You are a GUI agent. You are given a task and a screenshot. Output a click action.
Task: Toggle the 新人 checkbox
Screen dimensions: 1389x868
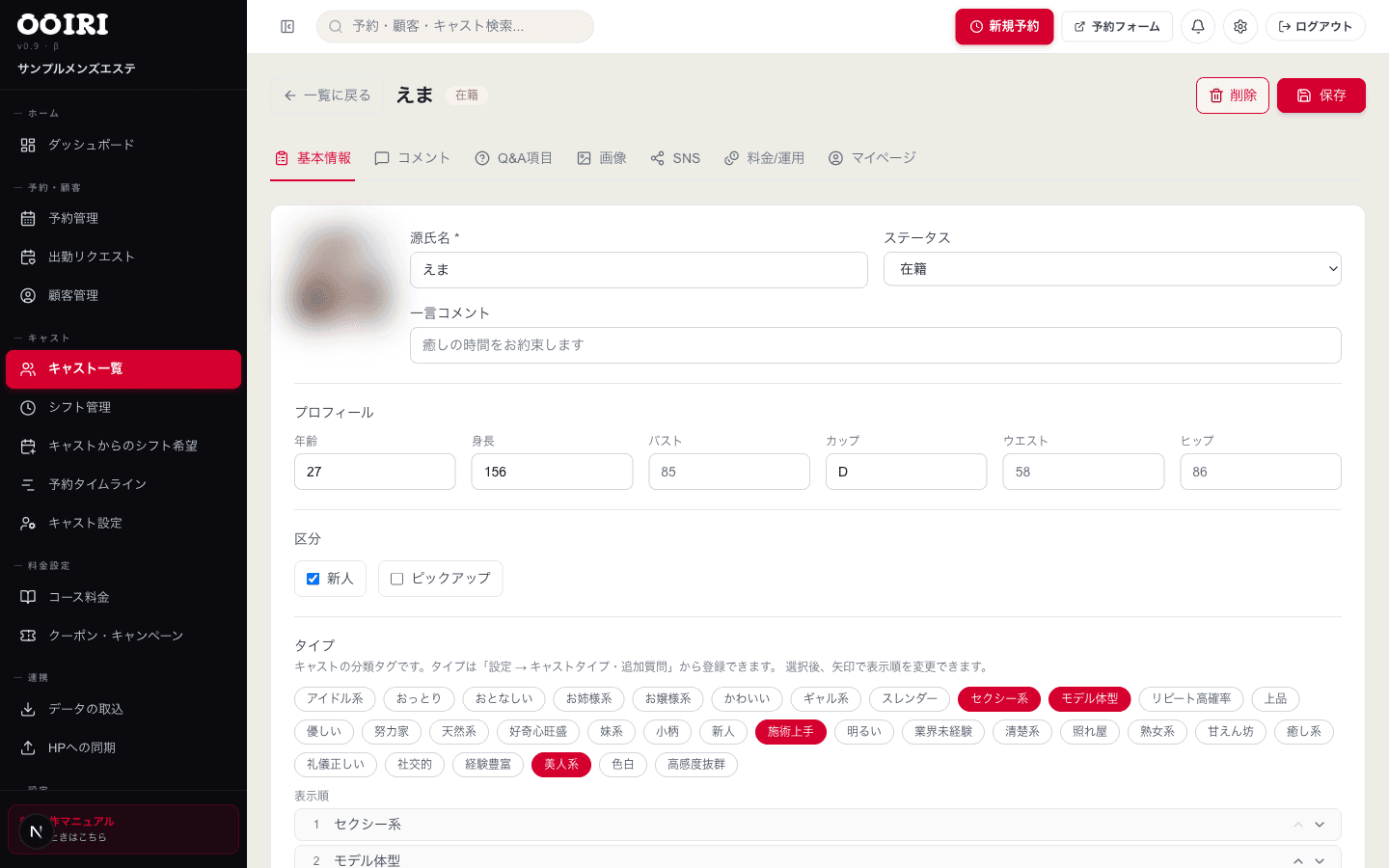(313, 579)
